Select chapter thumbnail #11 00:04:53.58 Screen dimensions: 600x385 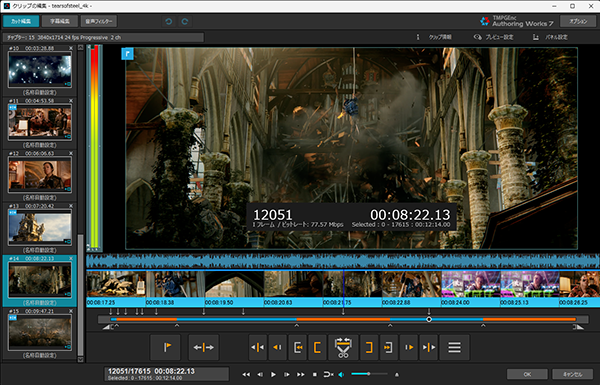40,122
